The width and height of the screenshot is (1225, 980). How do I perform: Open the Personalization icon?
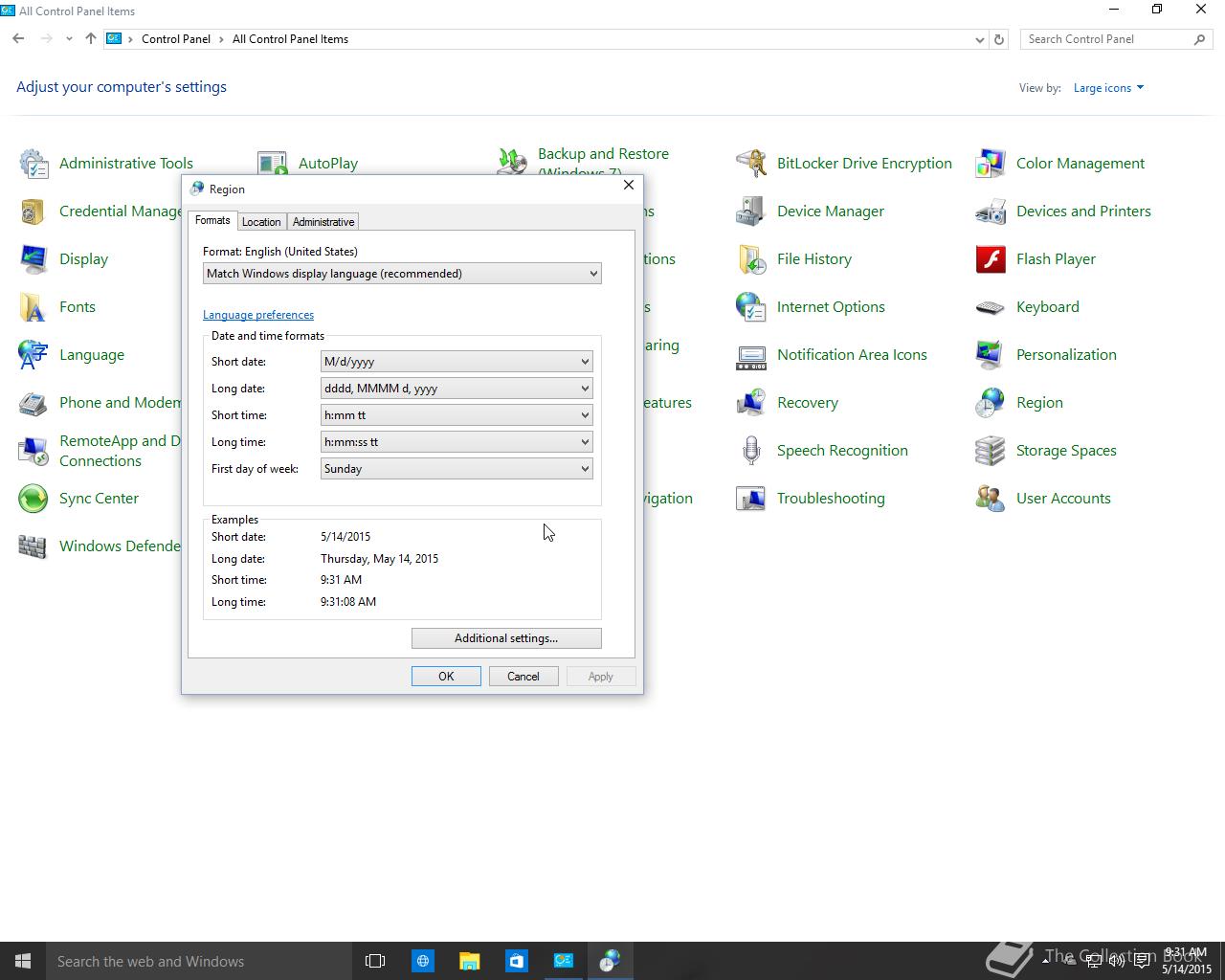point(991,355)
